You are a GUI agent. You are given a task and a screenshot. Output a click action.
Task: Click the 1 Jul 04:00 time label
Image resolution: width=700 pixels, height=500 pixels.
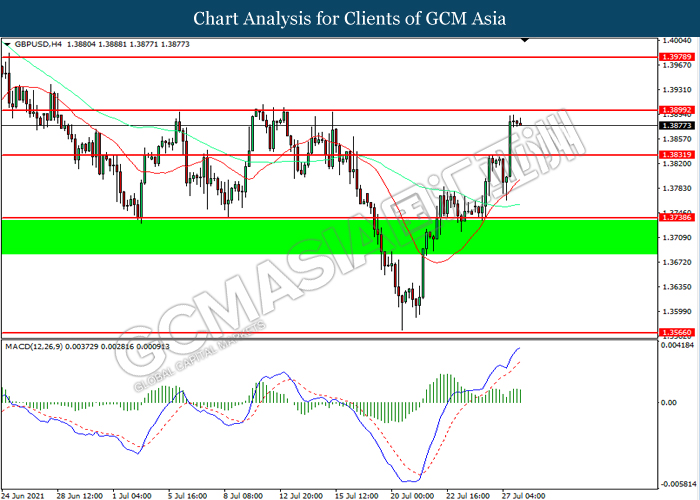[134, 494]
